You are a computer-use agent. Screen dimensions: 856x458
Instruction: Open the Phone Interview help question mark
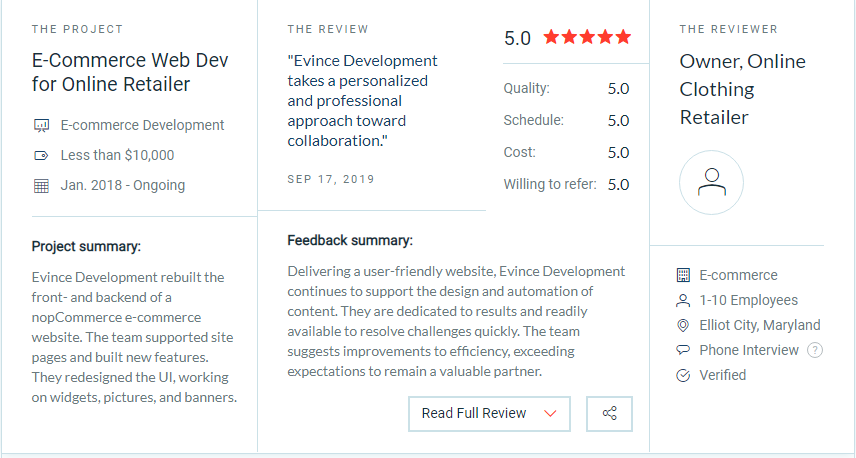point(815,350)
